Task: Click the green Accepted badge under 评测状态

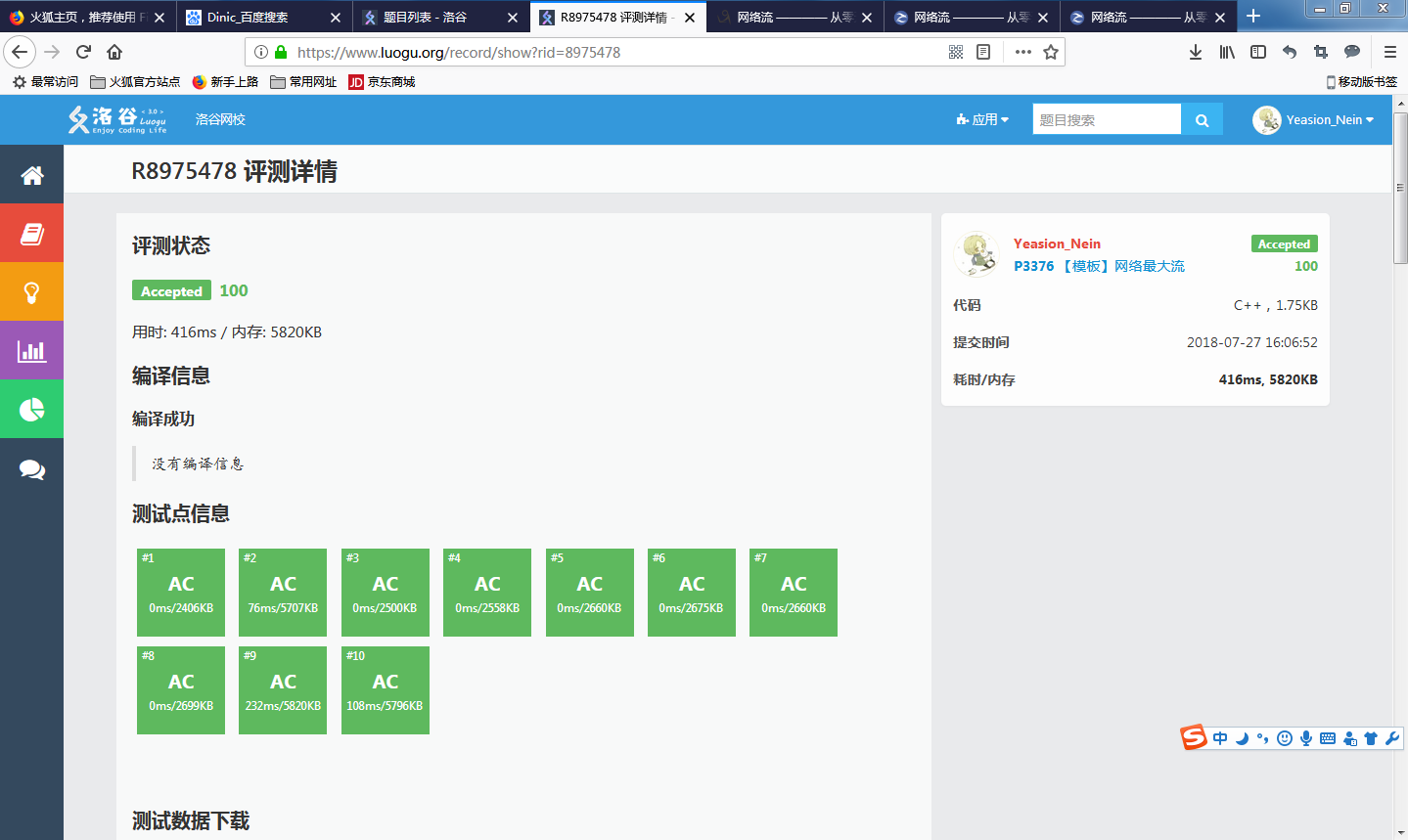Action: click(171, 290)
